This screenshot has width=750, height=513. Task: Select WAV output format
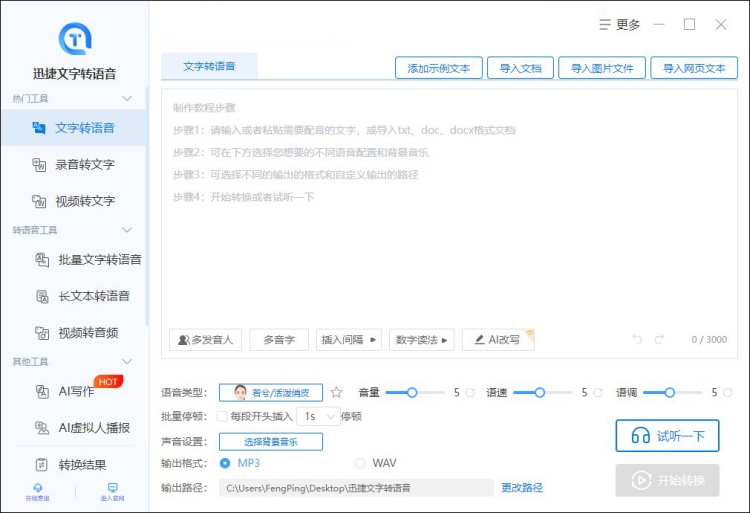[361, 463]
